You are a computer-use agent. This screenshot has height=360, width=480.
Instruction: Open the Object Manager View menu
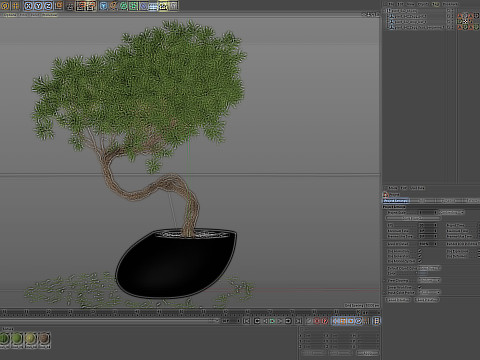point(411,4)
